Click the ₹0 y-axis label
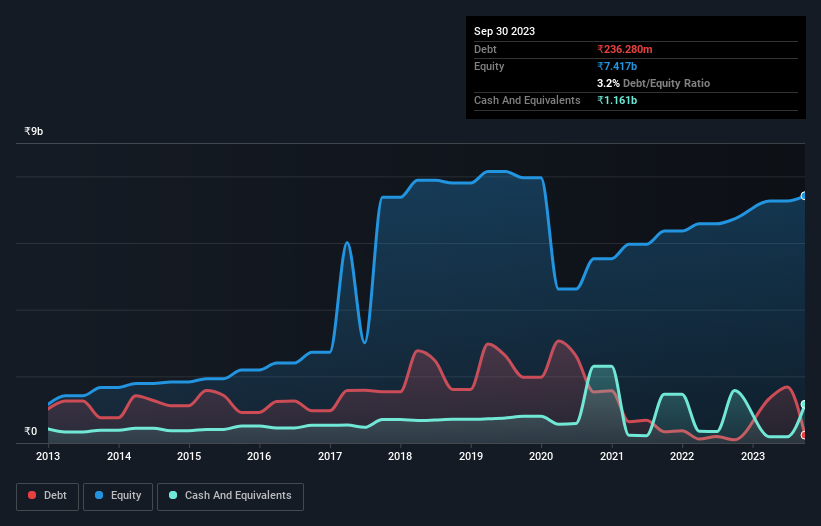 [31, 431]
